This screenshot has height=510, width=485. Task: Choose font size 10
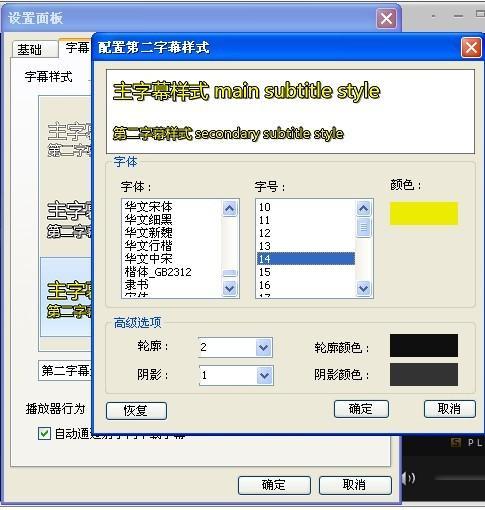pyautogui.click(x=265, y=207)
